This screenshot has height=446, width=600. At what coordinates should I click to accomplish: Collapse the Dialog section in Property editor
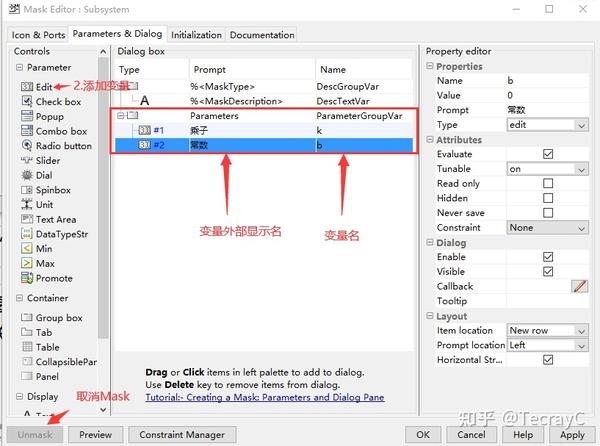(430, 243)
